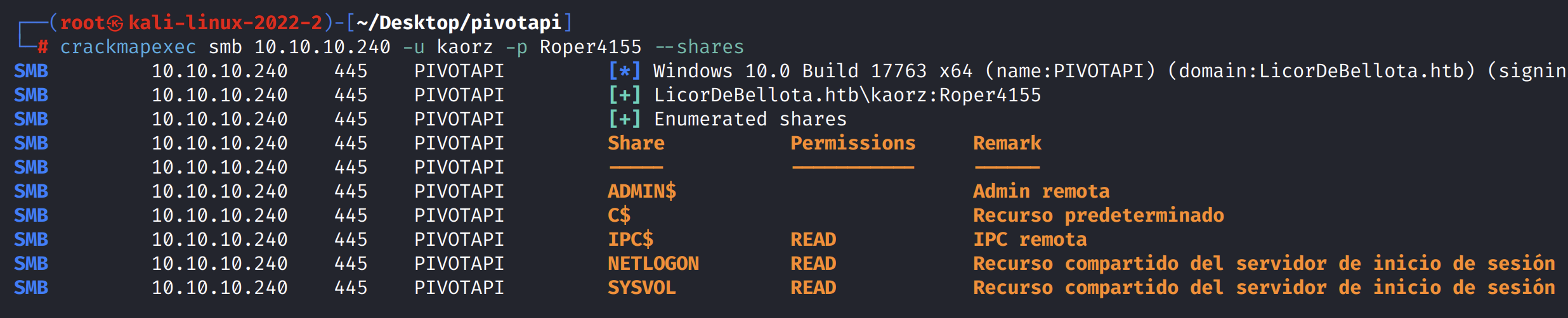The height and width of the screenshot is (318, 1568).
Task: Click the Roper4155 password argument in the command
Action: click(x=591, y=47)
